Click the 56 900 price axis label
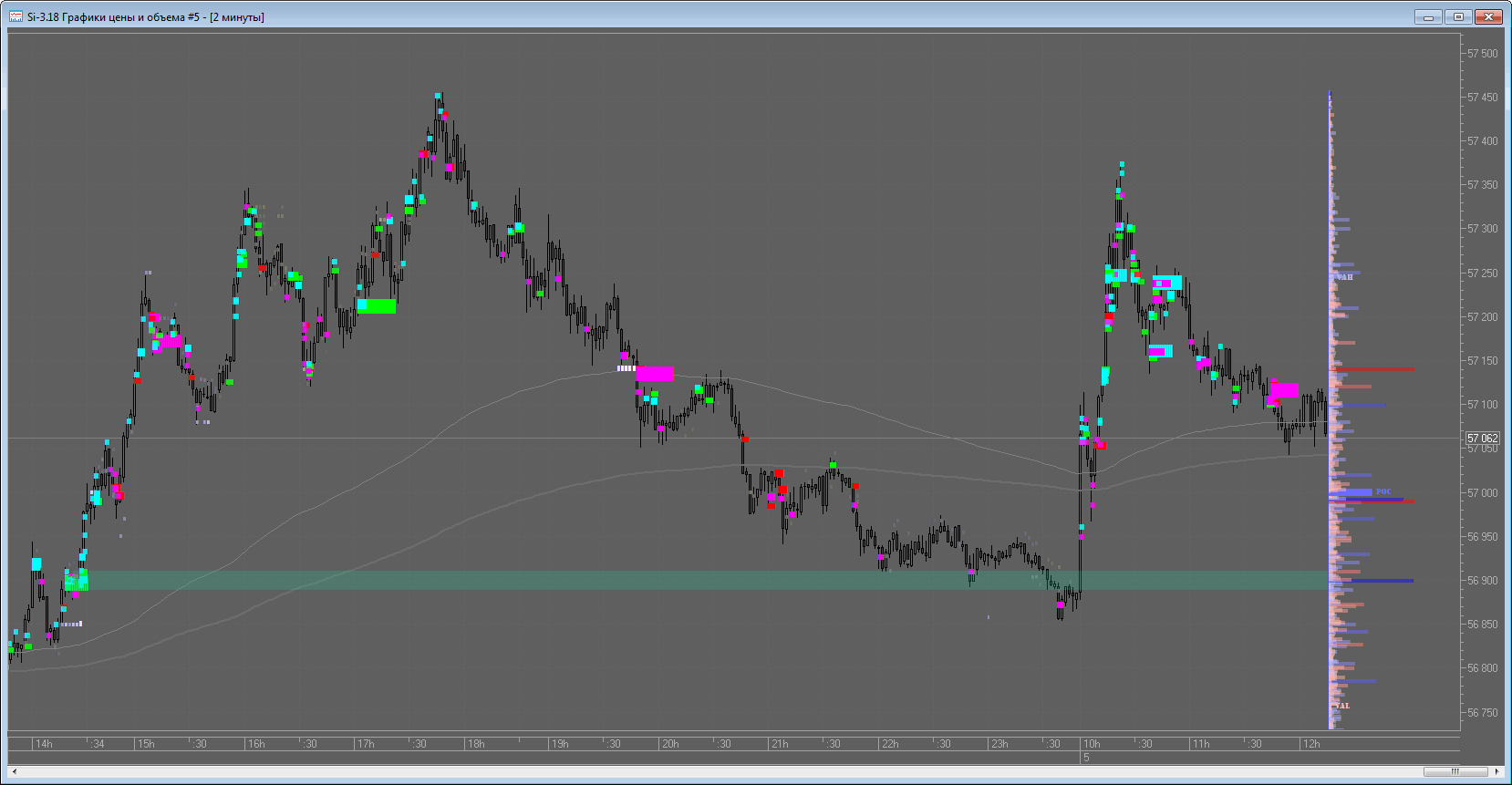 [1482, 581]
